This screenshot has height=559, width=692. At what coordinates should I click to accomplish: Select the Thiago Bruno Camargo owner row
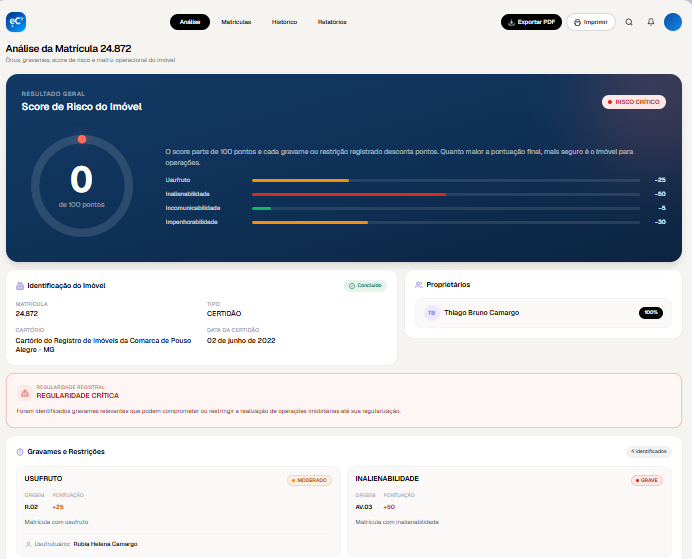click(543, 313)
